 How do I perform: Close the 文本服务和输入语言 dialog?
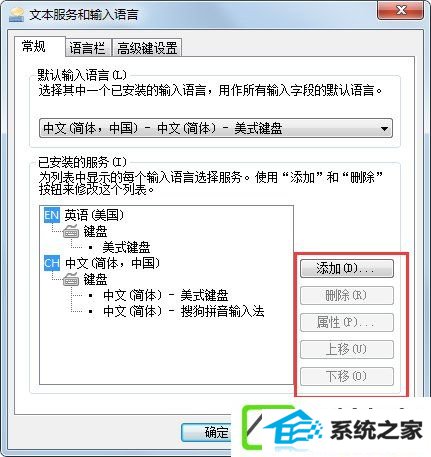coord(400,10)
